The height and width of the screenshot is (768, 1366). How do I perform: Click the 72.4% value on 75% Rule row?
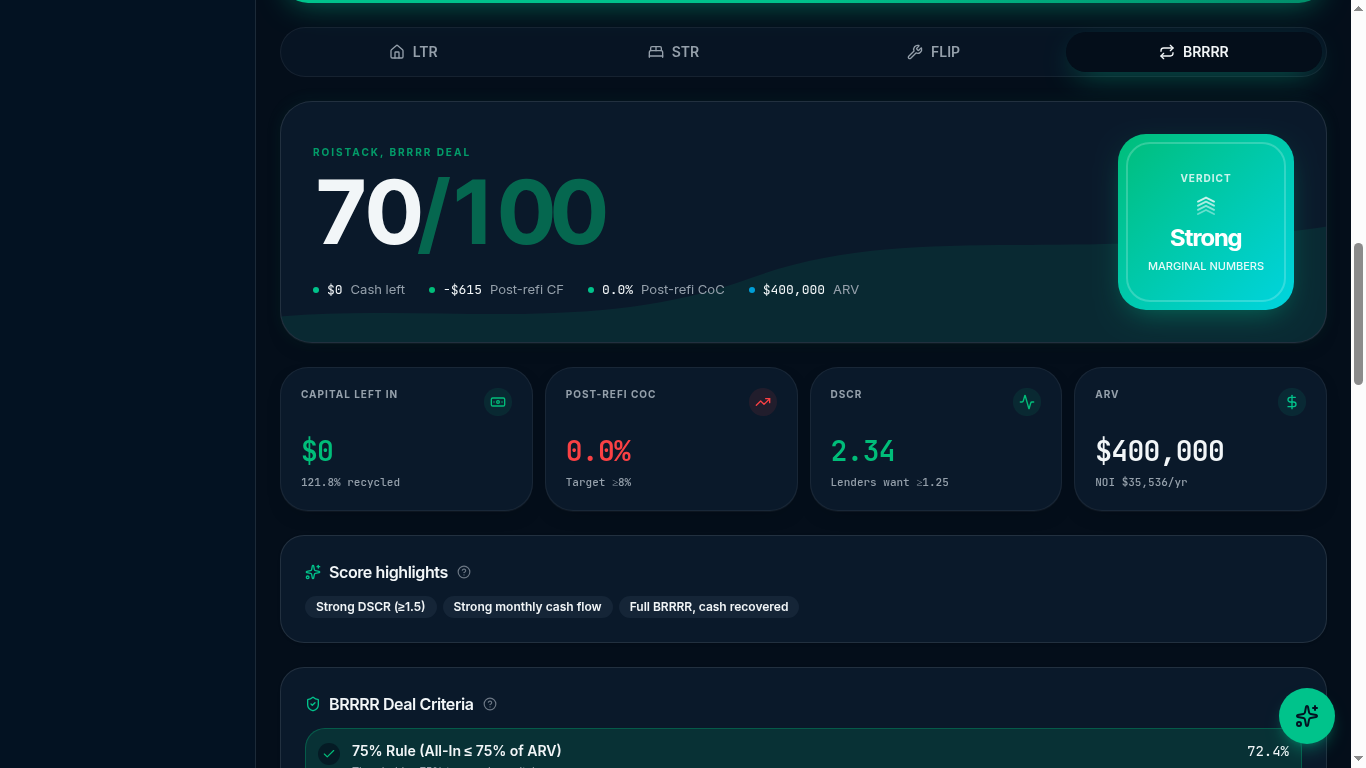1268,751
